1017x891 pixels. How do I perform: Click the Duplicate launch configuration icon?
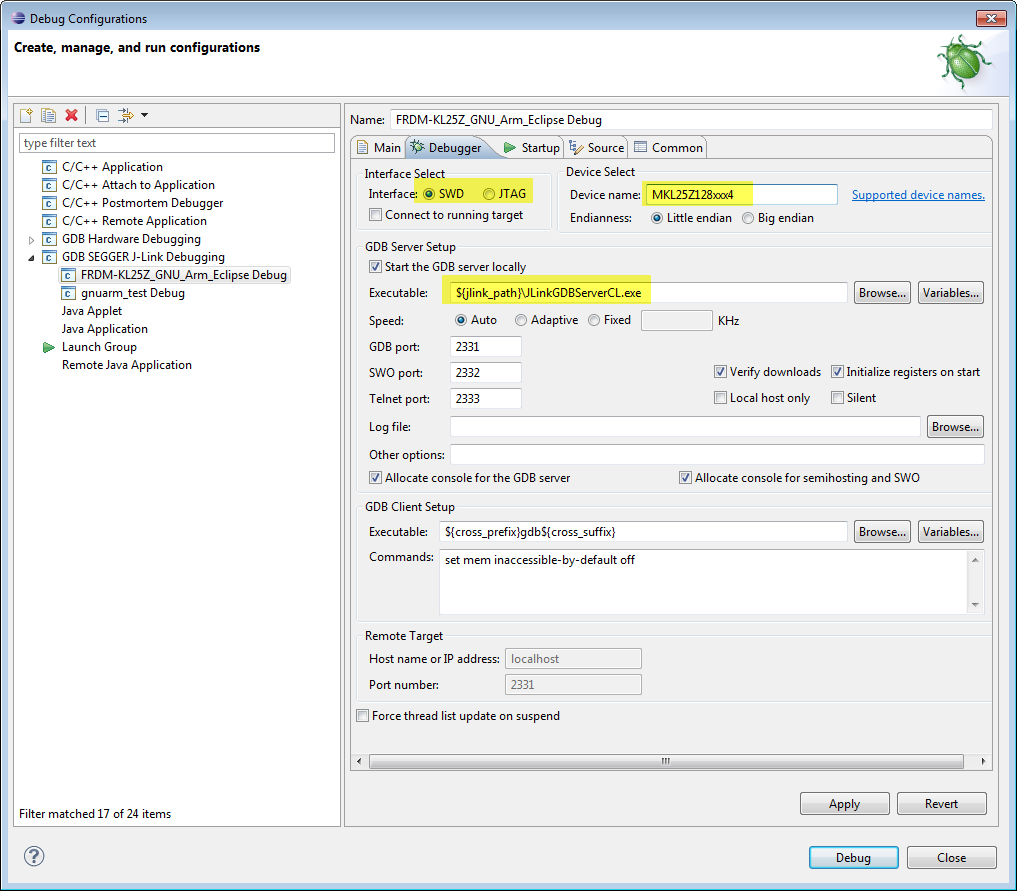(x=48, y=116)
